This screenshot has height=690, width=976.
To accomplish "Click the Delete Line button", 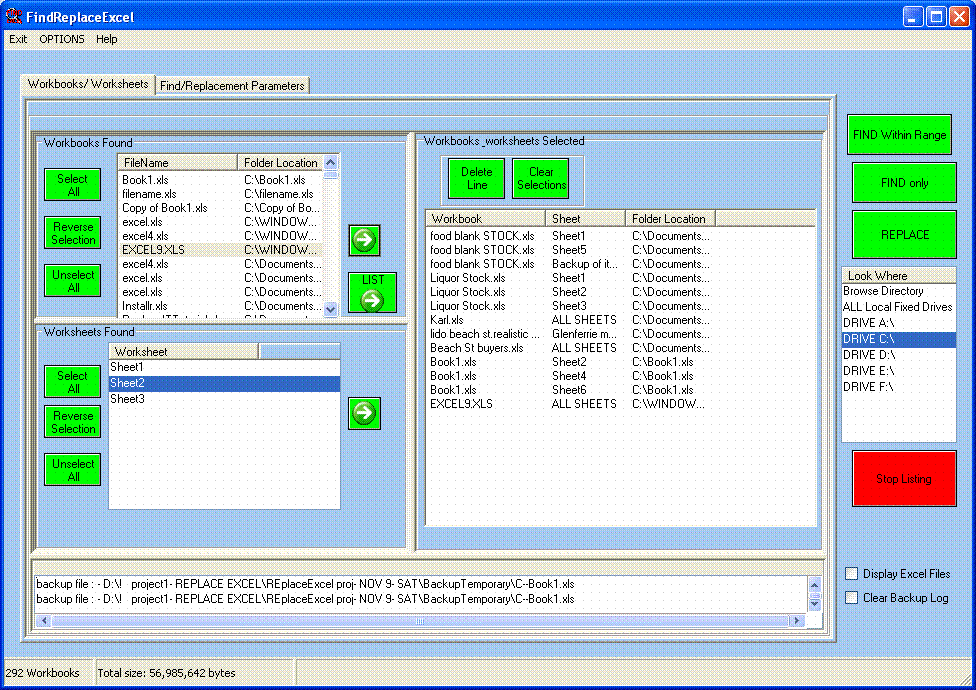I will [477, 179].
